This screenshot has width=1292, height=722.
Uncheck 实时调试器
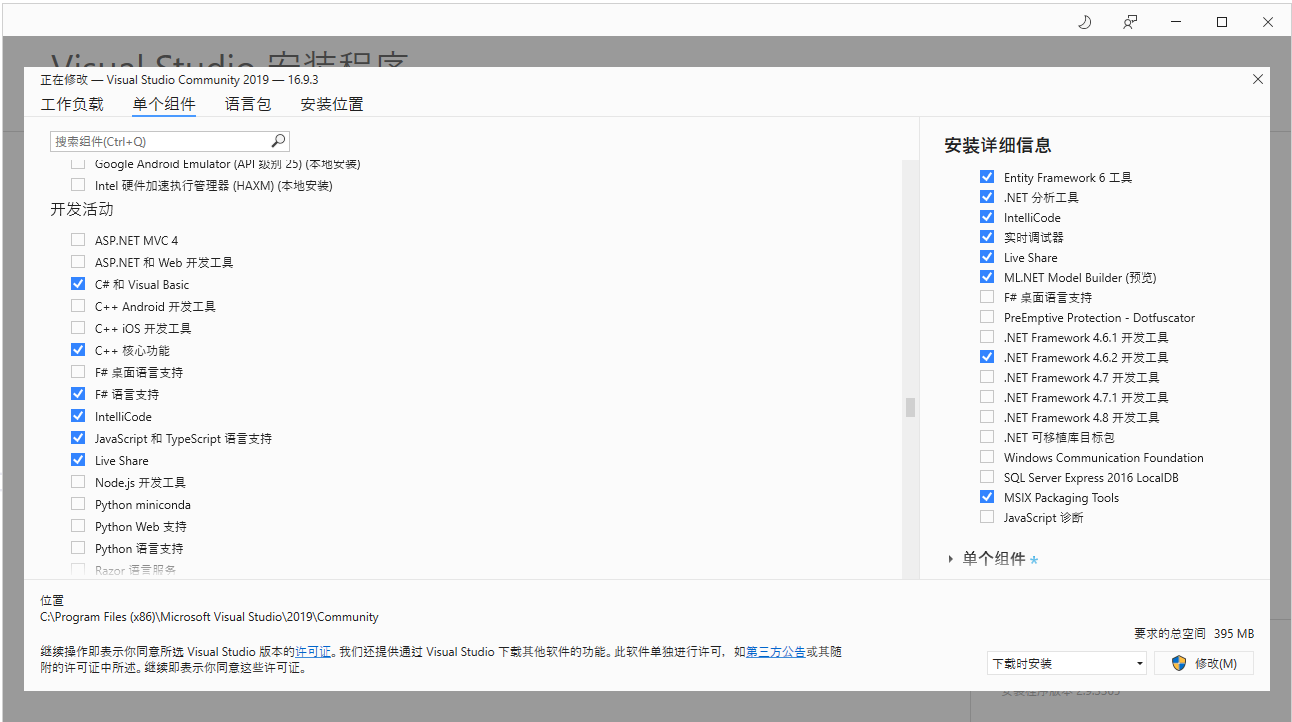click(987, 237)
